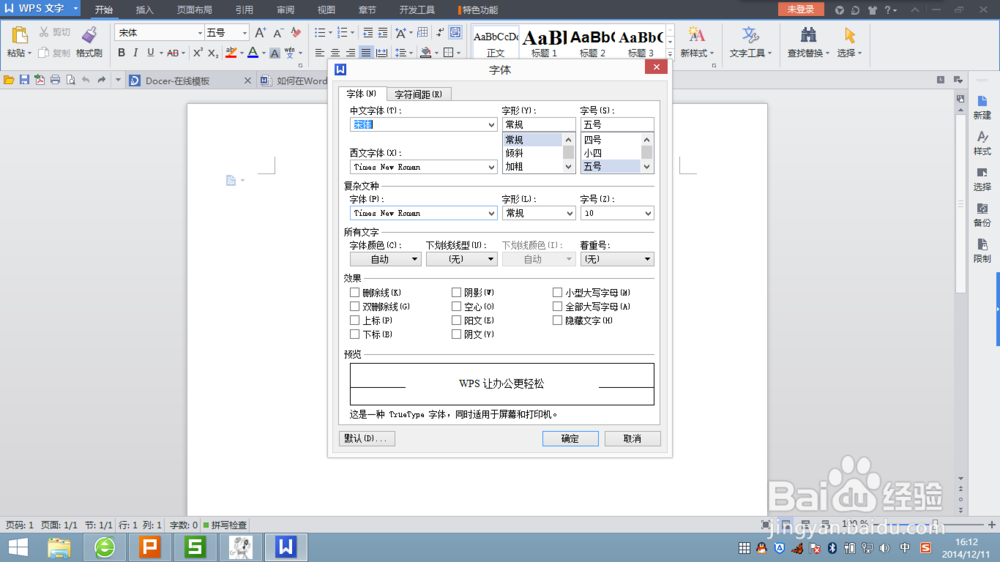This screenshot has width=1000, height=562.
Task: Open the Page Layout 页面布局 ribbon tab
Action: point(195,10)
